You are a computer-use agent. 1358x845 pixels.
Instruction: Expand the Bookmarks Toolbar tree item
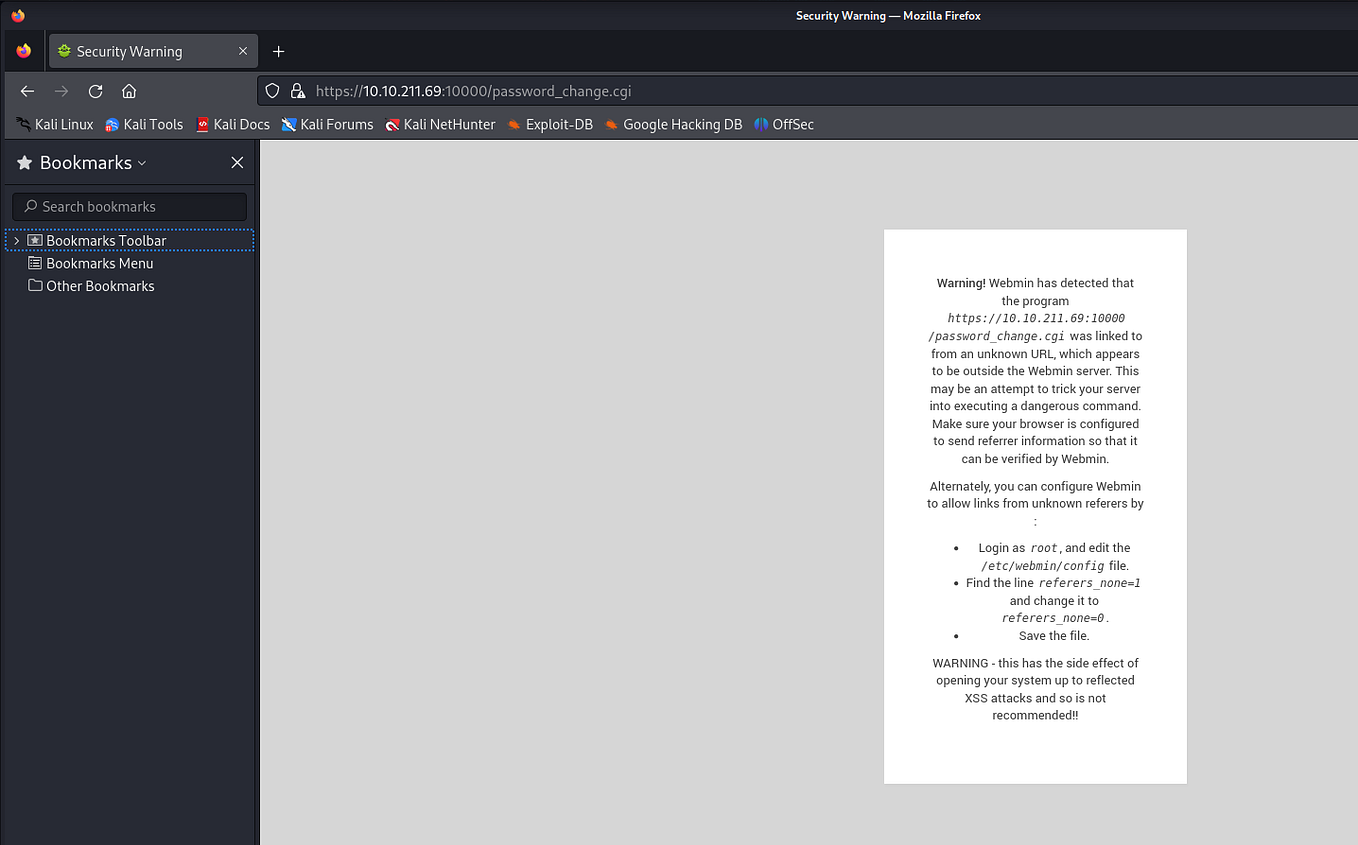[x=15, y=240]
